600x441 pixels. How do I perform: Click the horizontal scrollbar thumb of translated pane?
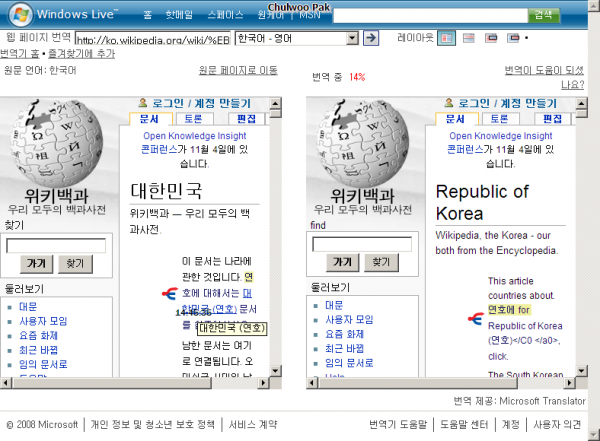(x=418, y=382)
